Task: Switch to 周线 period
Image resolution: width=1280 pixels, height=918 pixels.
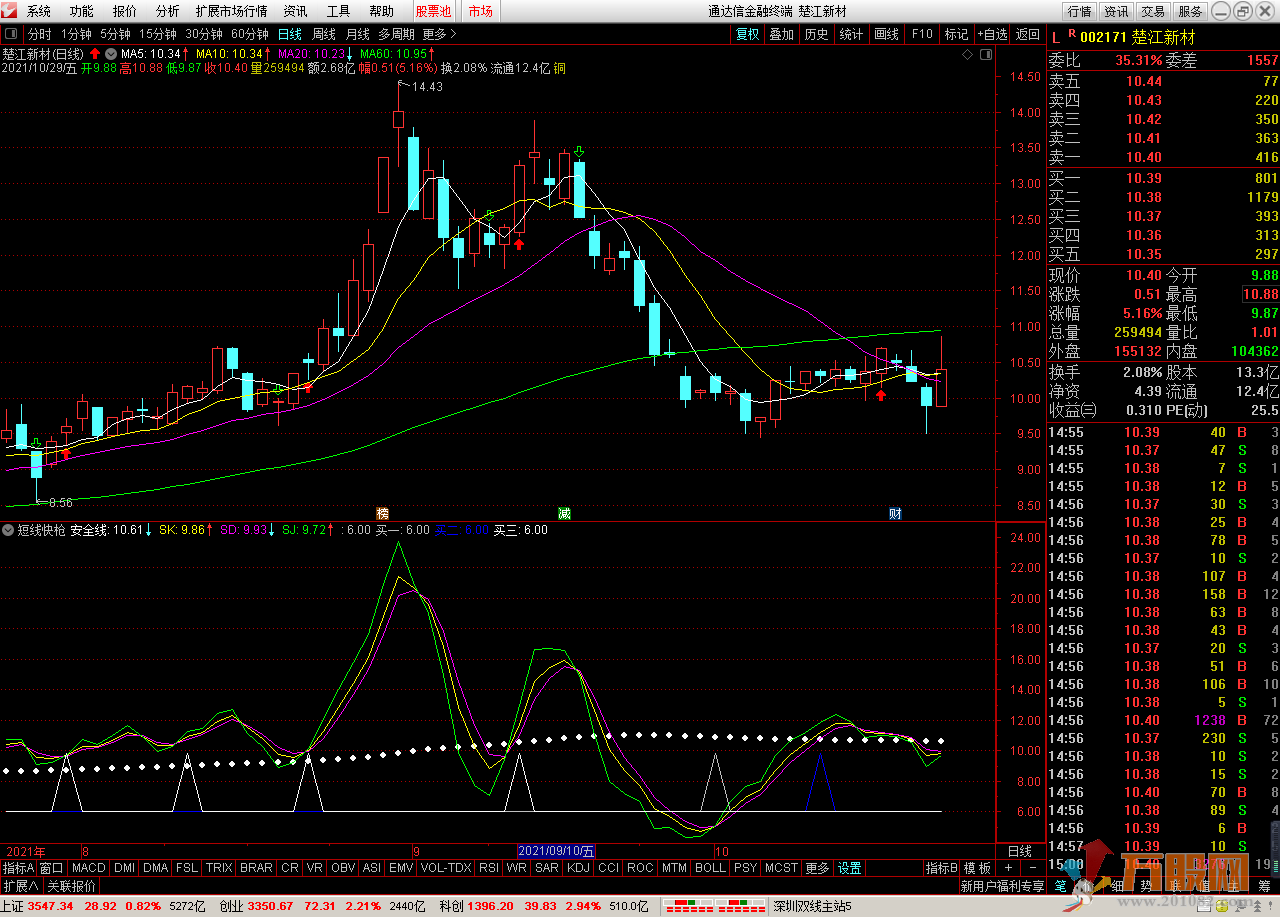Action: coord(324,34)
